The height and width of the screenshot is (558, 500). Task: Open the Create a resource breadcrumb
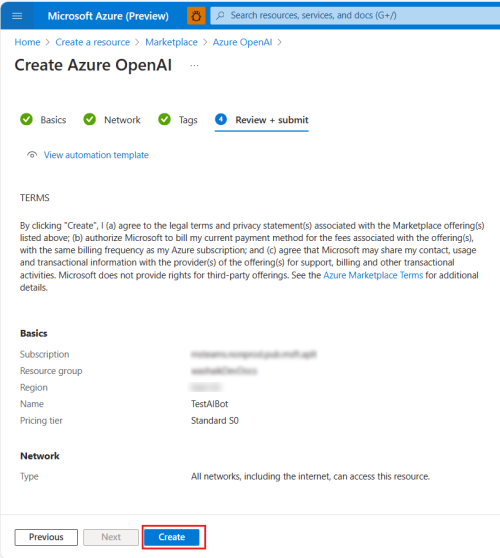tap(93, 42)
